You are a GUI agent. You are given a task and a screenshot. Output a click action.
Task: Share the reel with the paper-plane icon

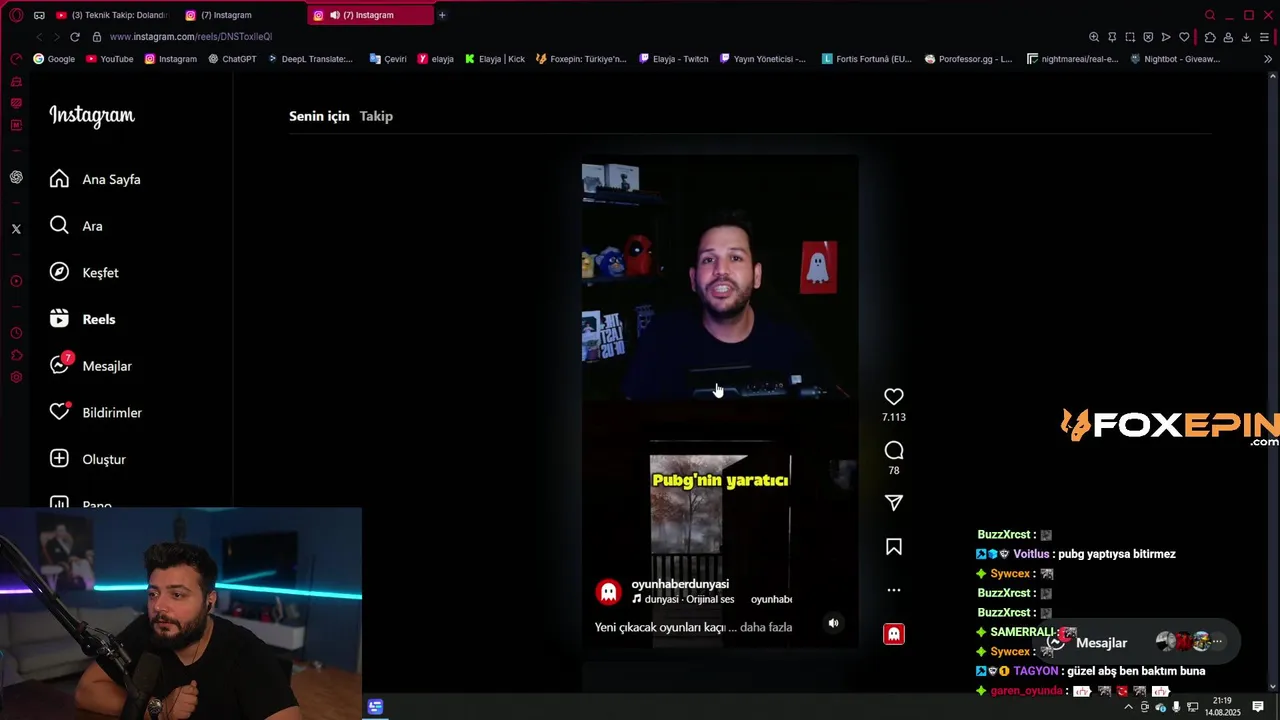[x=894, y=503]
